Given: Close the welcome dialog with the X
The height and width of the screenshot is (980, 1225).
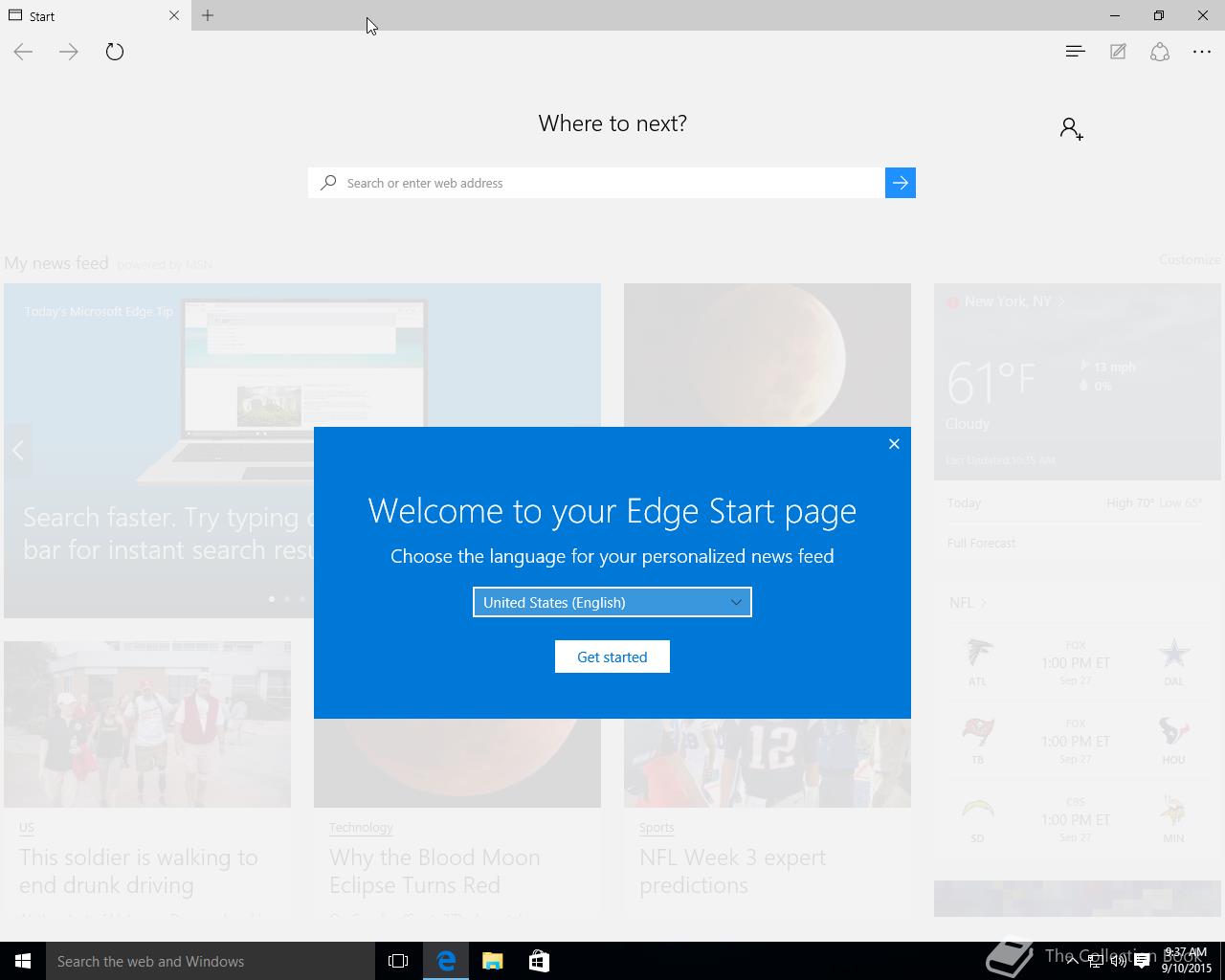Looking at the screenshot, I should tap(894, 443).
